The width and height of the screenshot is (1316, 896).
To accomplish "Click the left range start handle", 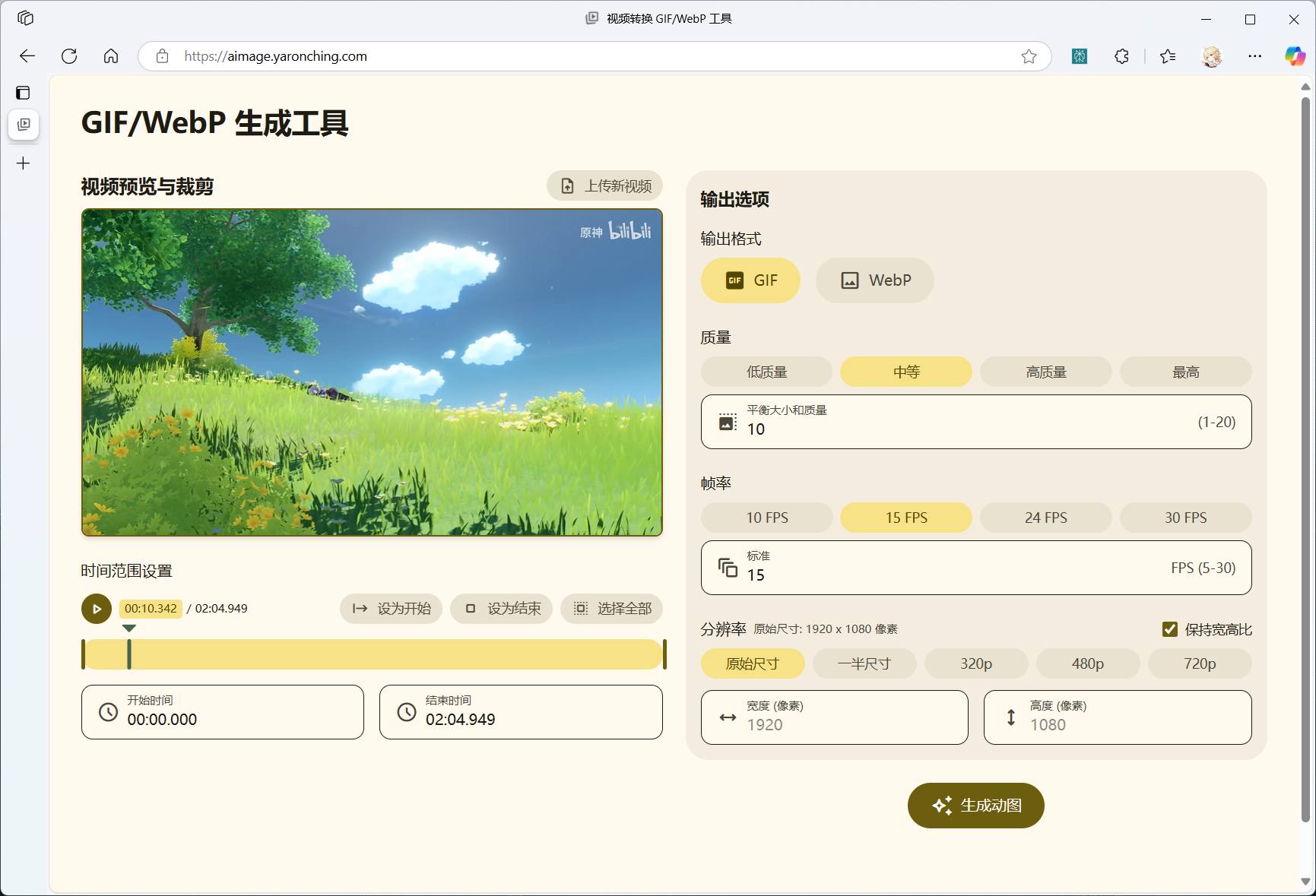I will click(83, 654).
